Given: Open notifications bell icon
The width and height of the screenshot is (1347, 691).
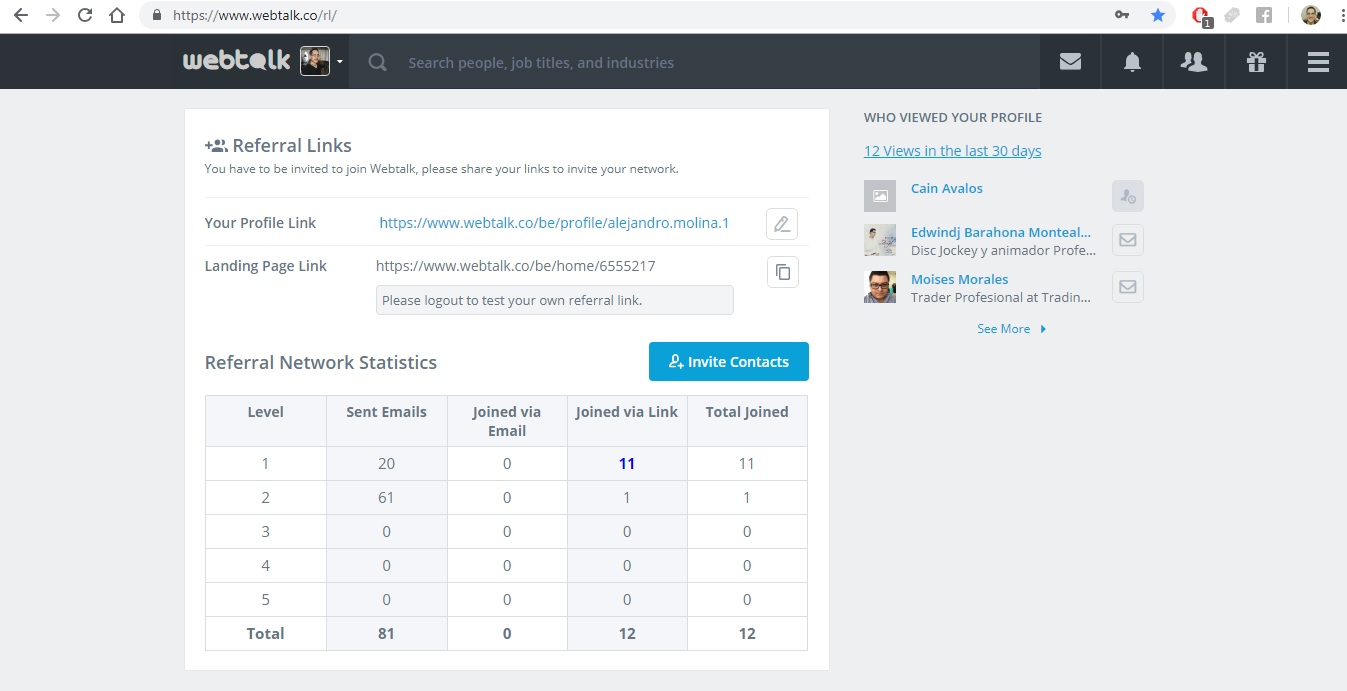Looking at the screenshot, I should point(1132,61).
